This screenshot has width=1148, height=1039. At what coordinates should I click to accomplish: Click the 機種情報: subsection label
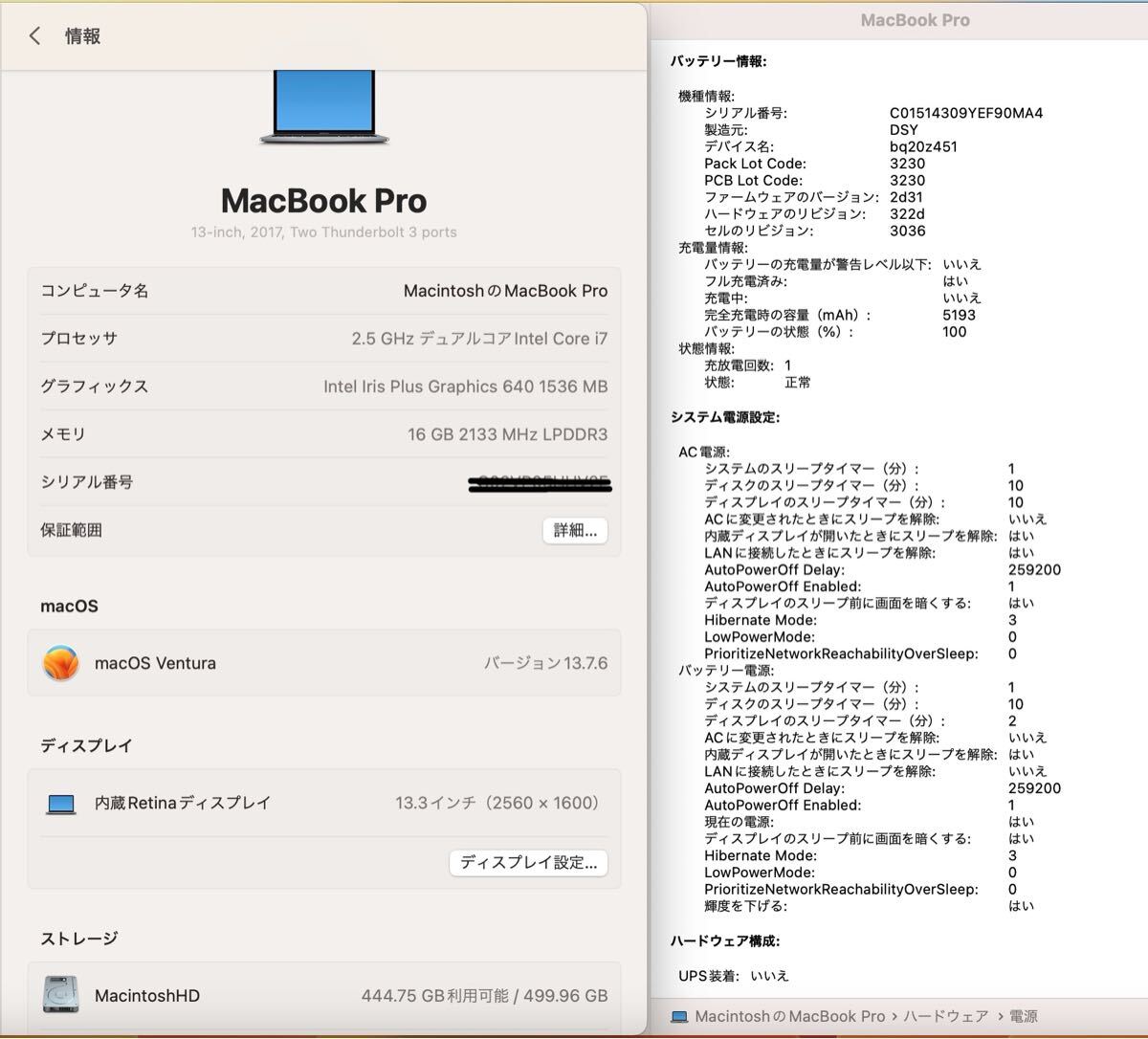[707, 96]
